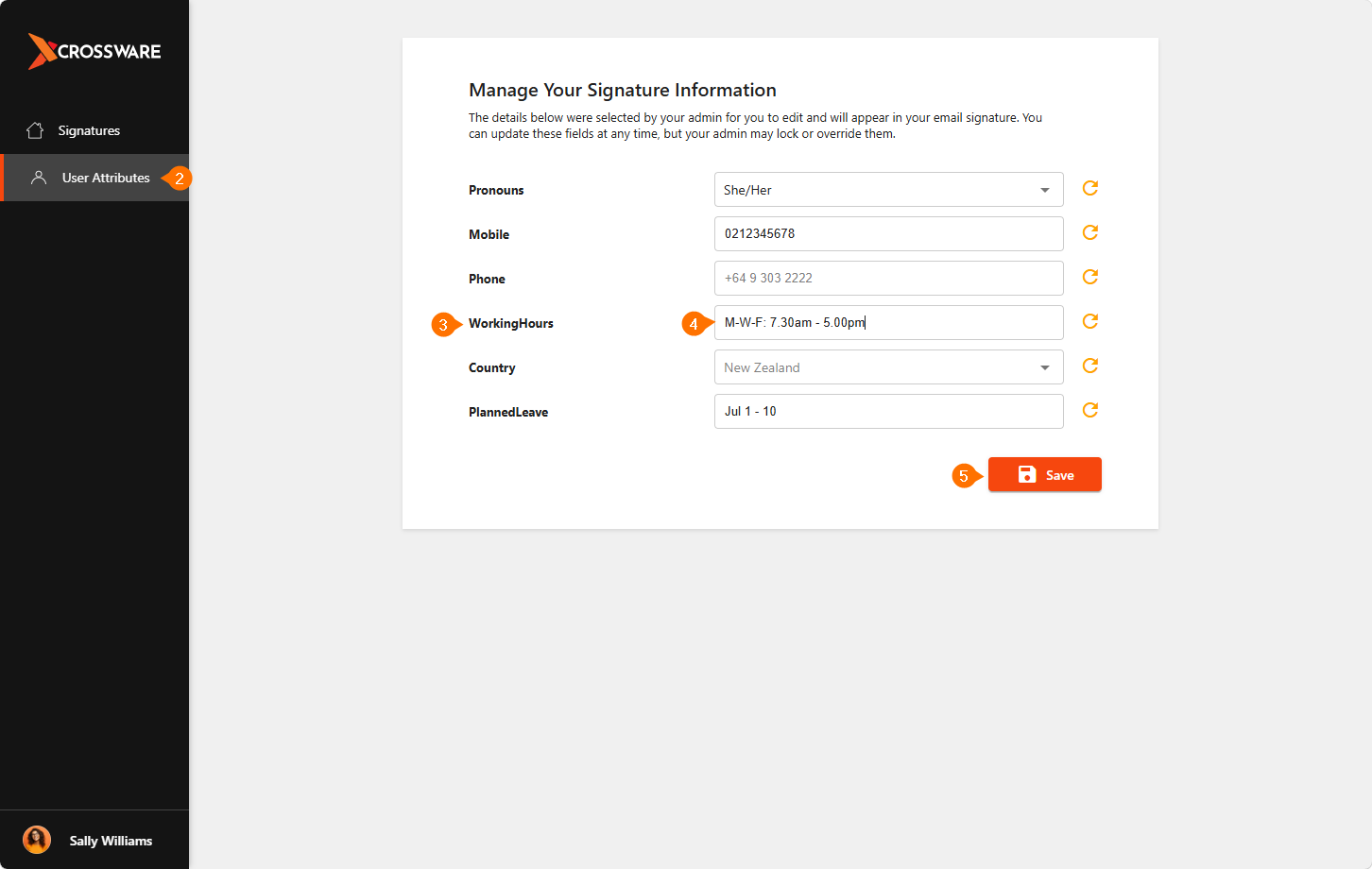Click Sally Williams profile avatar

coord(37,840)
